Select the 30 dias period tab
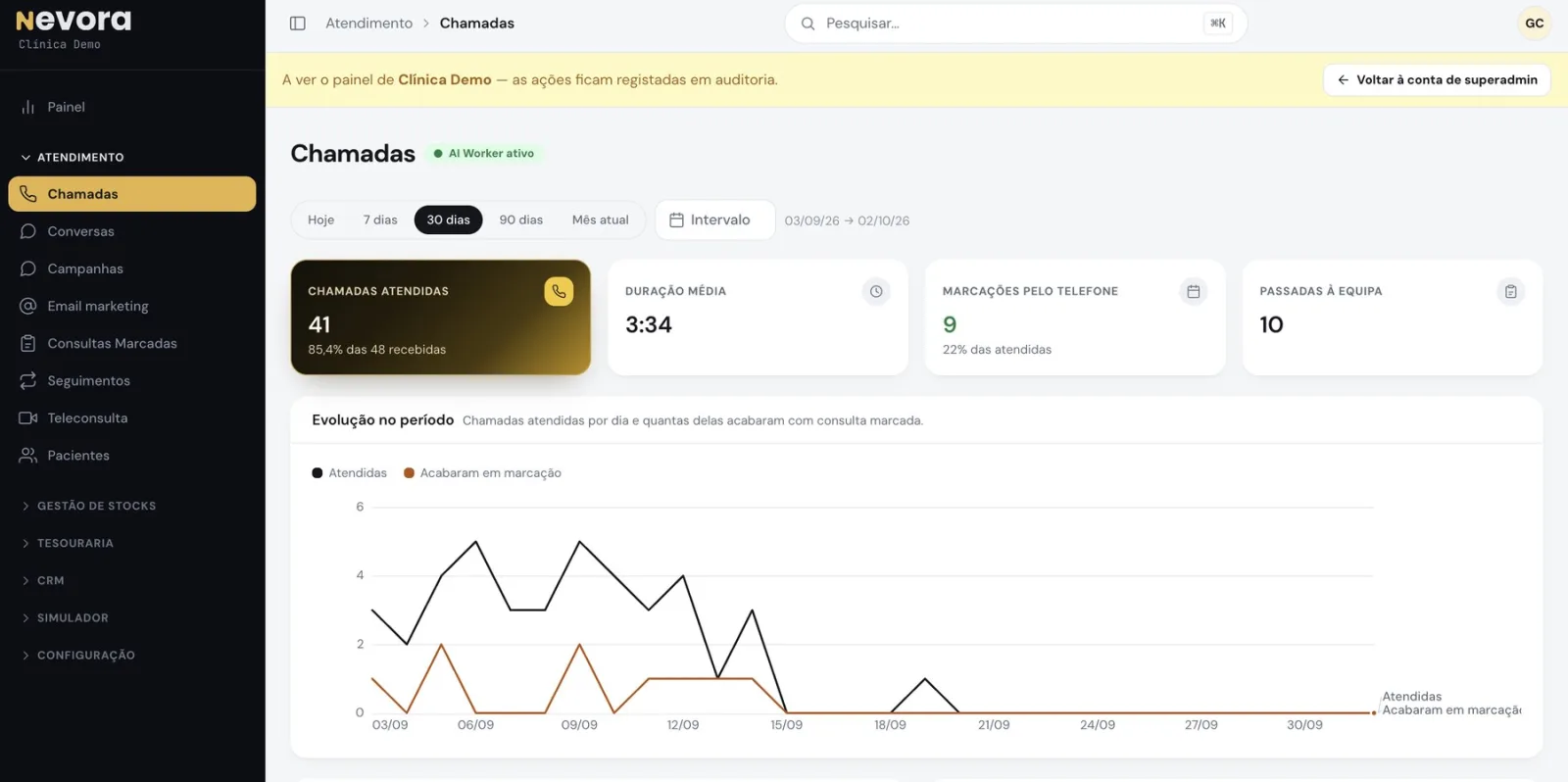The width and height of the screenshot is (1568, 782). pyautogui.click(x=448, y=220)
